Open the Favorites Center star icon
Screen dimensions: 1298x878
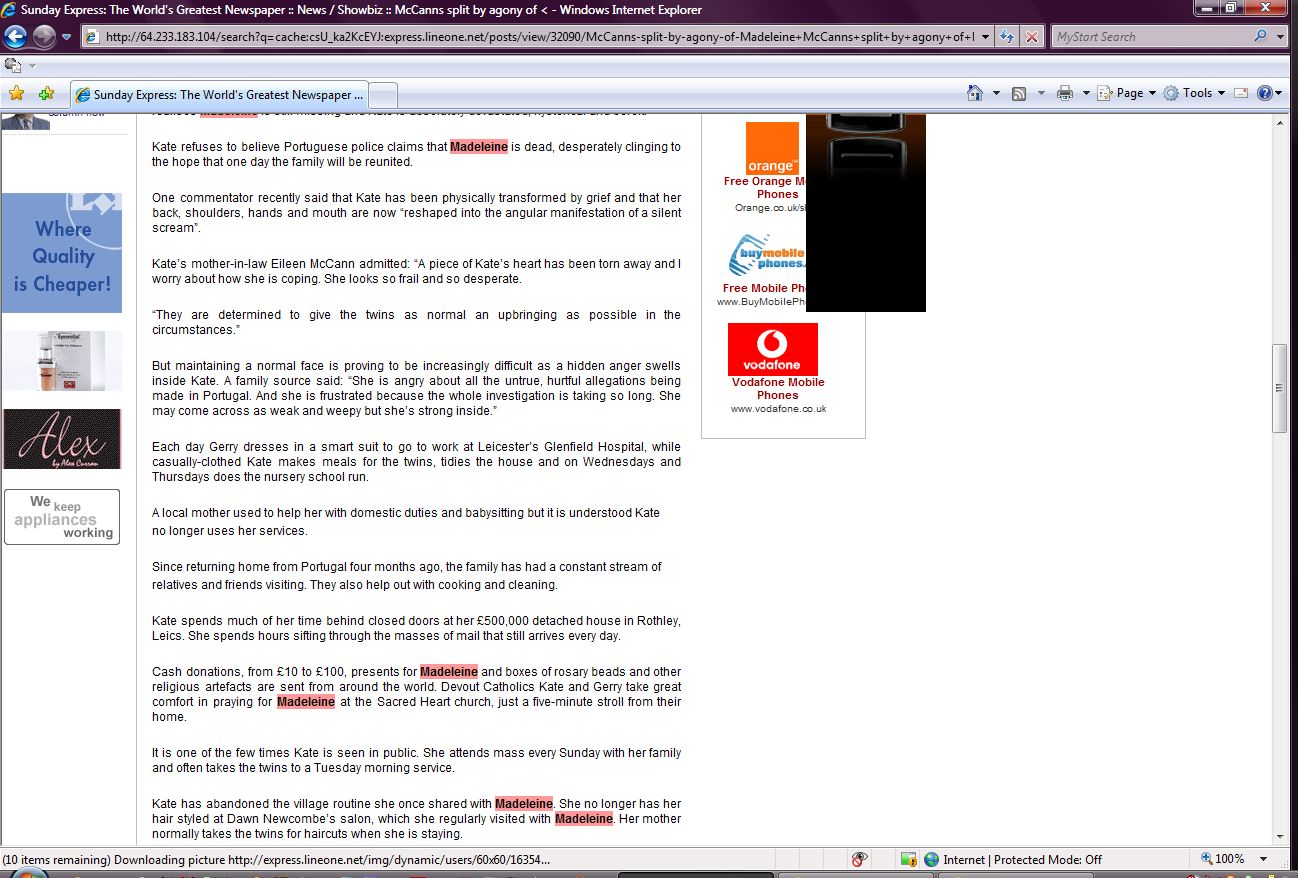coord(16,94)
